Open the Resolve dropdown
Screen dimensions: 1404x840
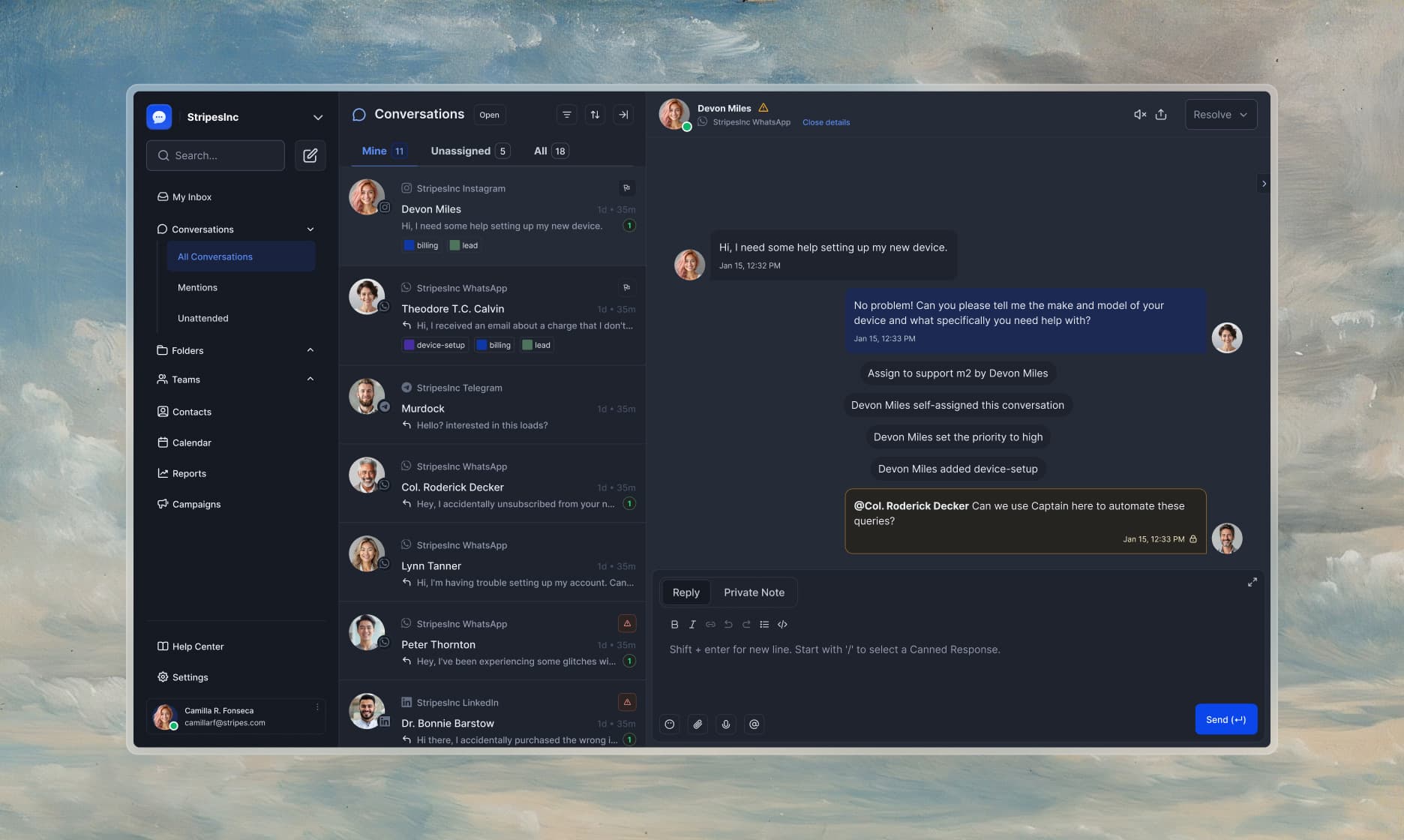(1221, 115)
